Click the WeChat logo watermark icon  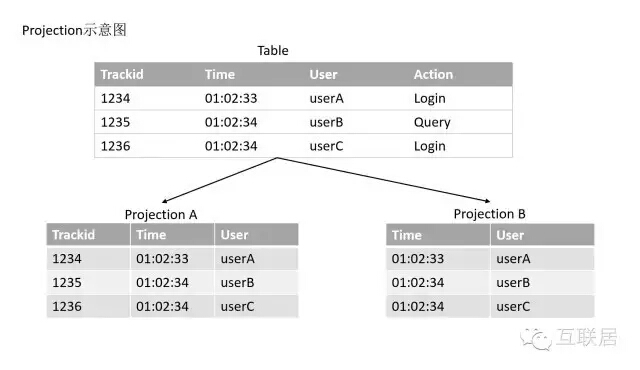click(x=536, y=339)
